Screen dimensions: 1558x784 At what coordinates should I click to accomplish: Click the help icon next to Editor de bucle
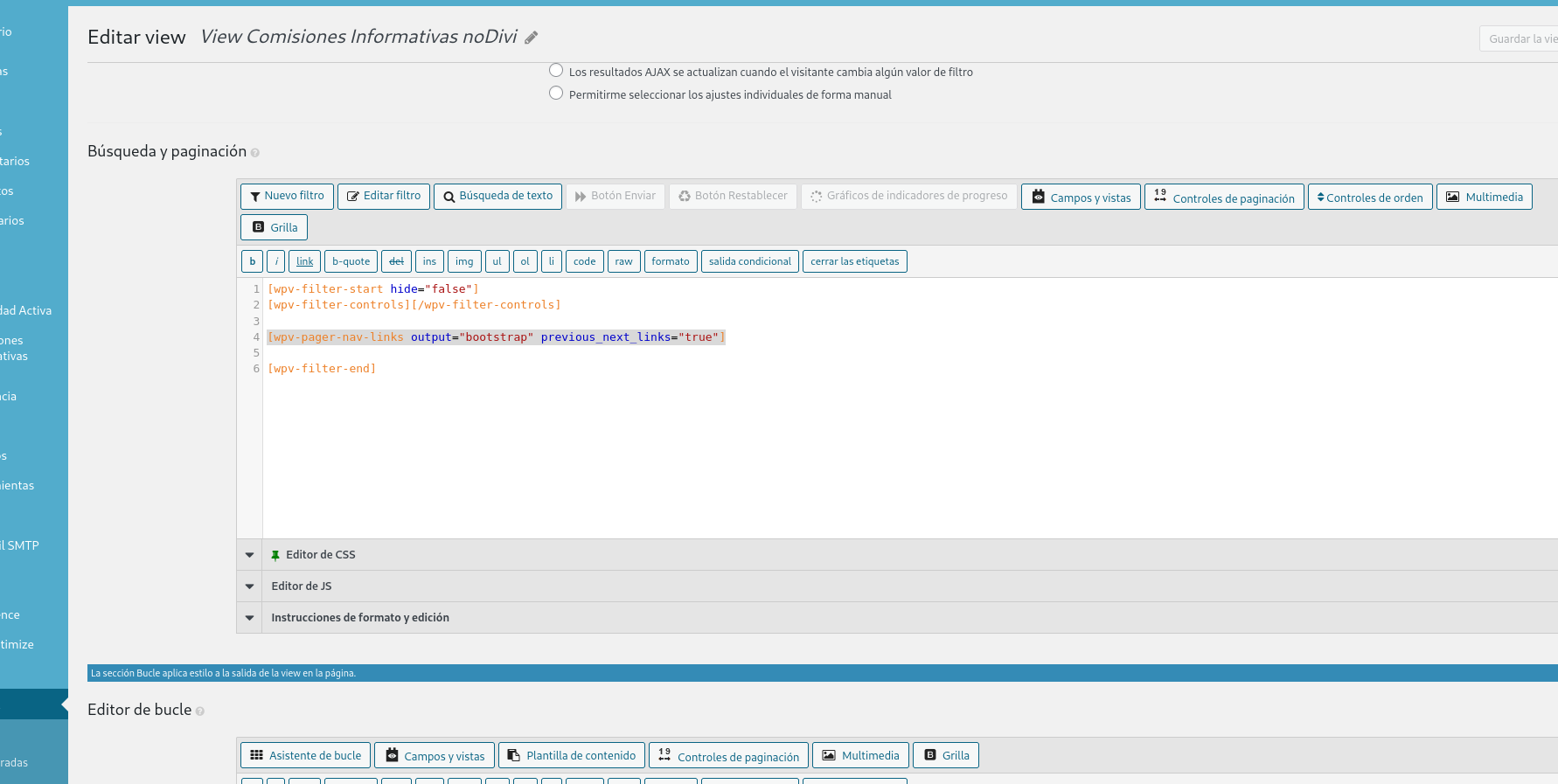(200, 711)
